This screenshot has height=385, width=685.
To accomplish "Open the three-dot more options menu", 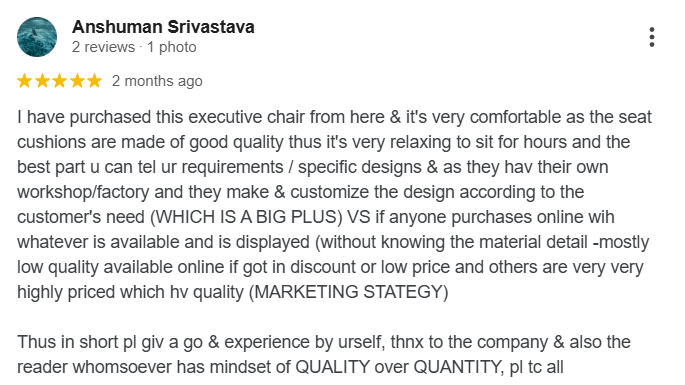I will click(651, 37).
